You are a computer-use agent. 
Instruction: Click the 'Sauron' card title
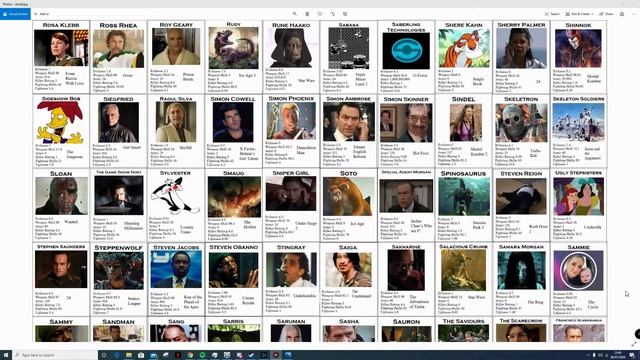click(x=406, y=322)
